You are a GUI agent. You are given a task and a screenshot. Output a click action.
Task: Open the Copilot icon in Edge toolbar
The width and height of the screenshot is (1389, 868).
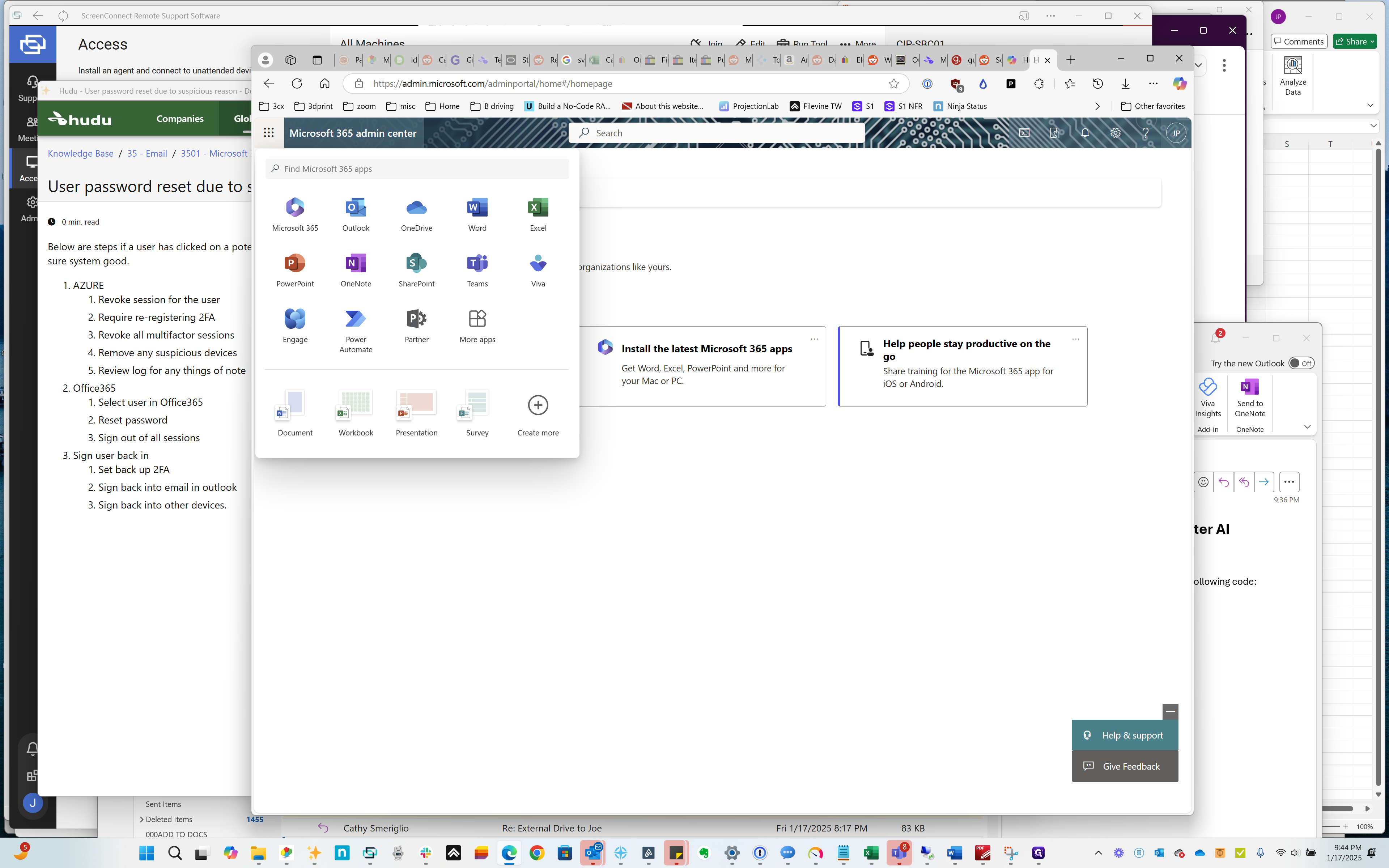click(1180, 83)
